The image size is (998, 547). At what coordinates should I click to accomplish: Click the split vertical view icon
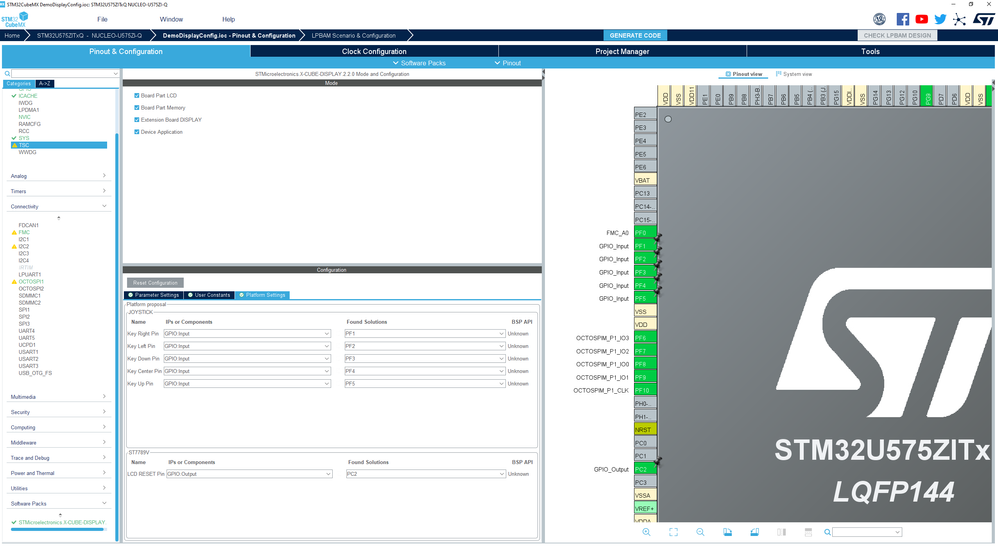782,532
